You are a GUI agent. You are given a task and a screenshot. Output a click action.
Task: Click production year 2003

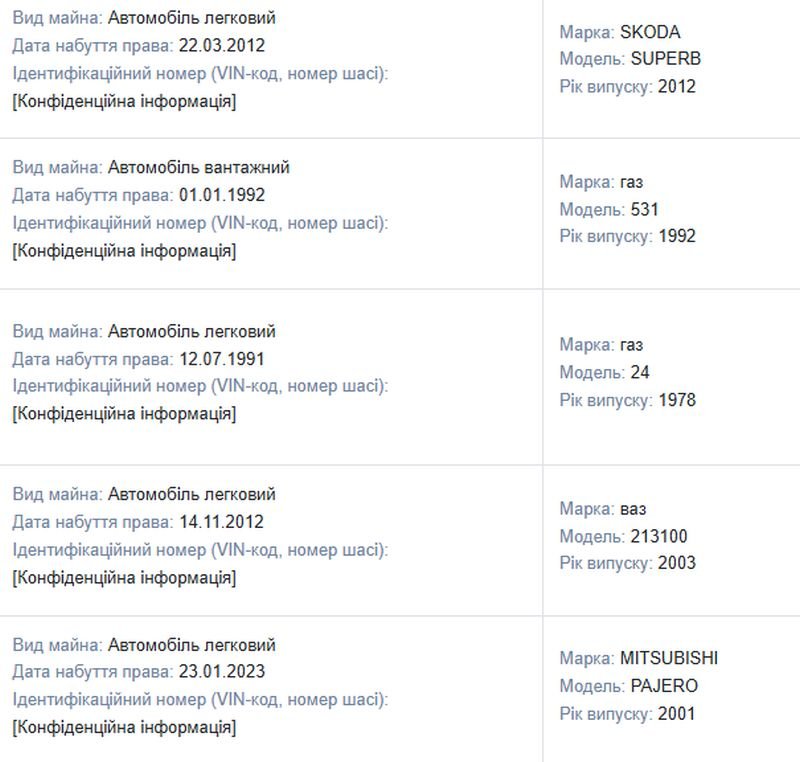(677, 563)
